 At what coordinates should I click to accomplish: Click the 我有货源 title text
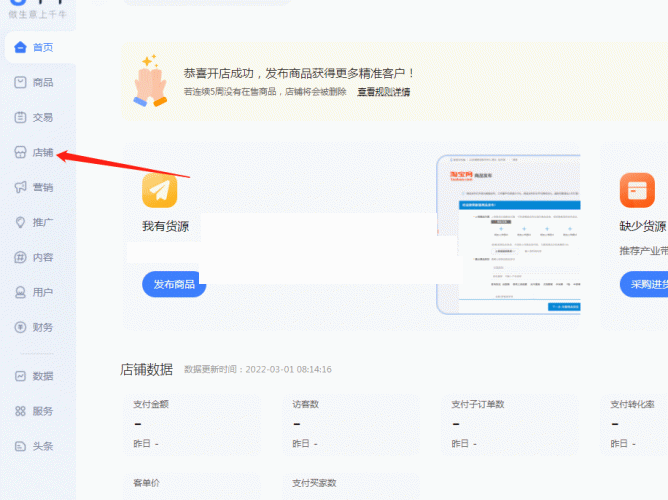tap(165, 226)
